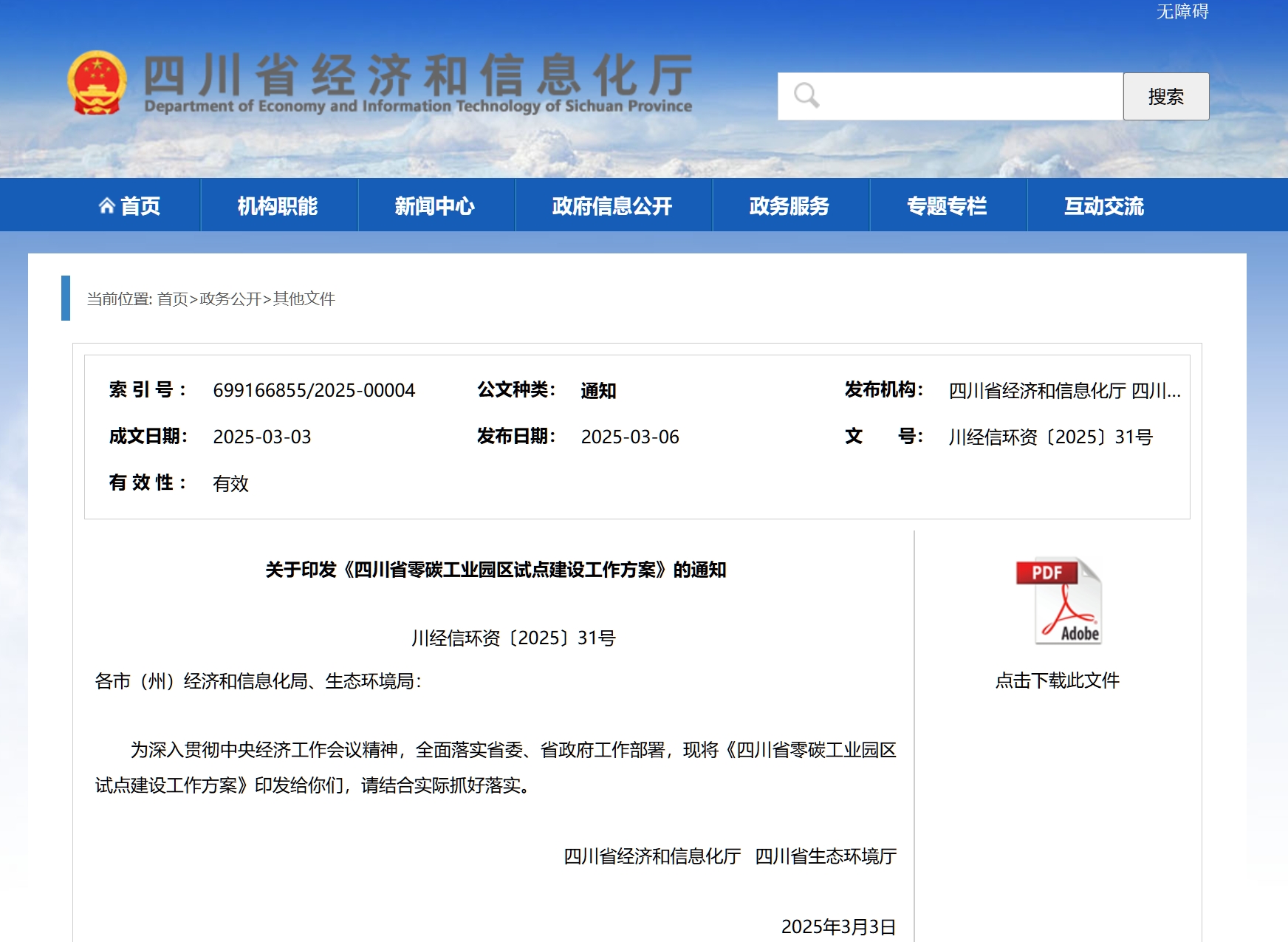Enable 无障碍 accessibility mode

(1182, 12)
